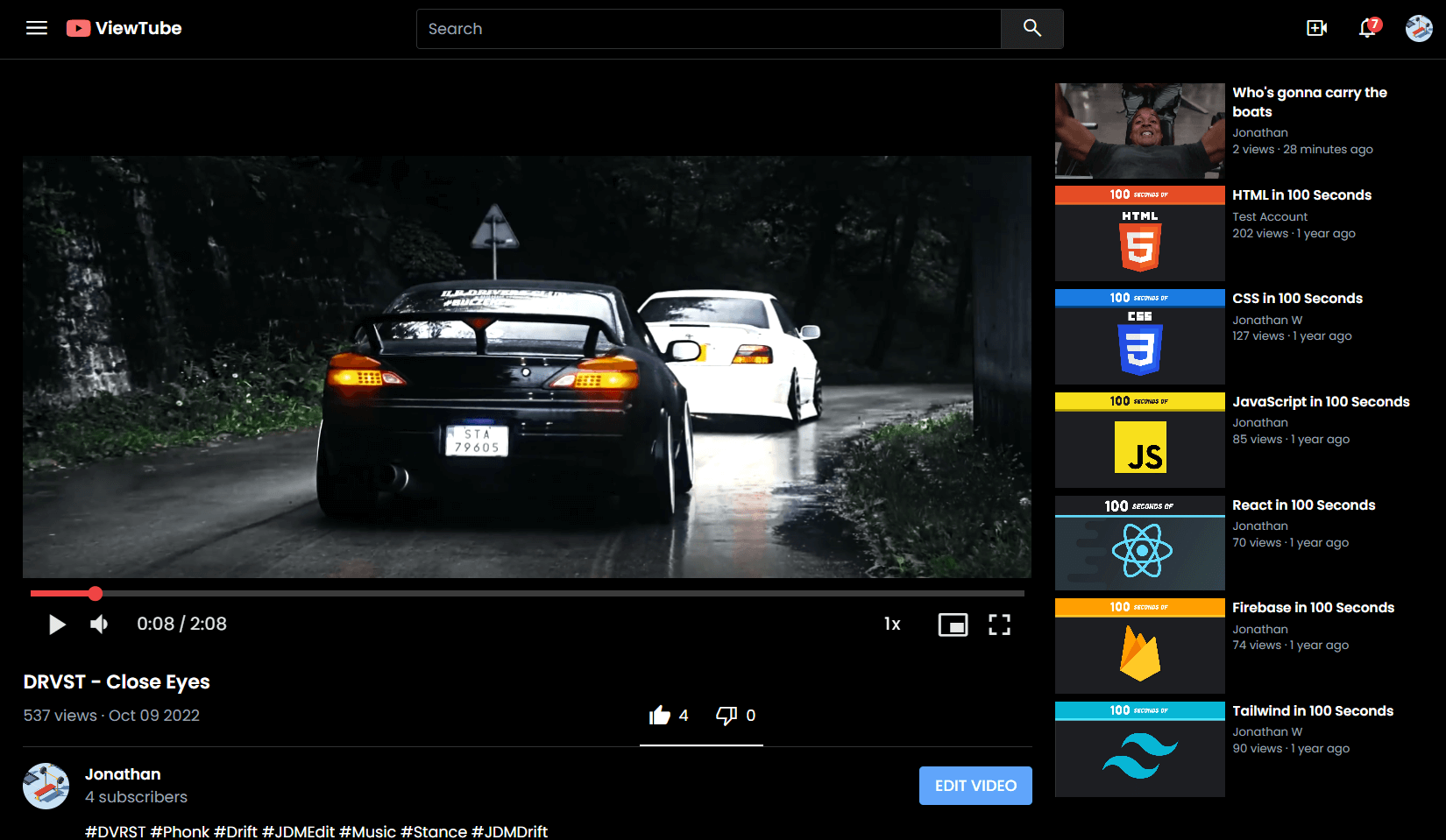Click 'React in 100 Seconds' title
Image resolution: width=1446 pixels, height=840 pixels.
coord(1303,505)
